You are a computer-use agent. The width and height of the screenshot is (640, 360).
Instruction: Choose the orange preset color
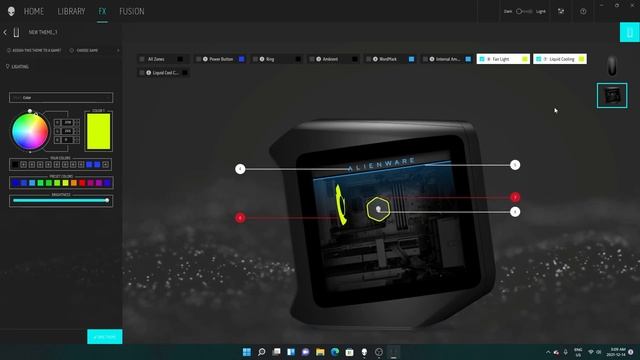74,183
